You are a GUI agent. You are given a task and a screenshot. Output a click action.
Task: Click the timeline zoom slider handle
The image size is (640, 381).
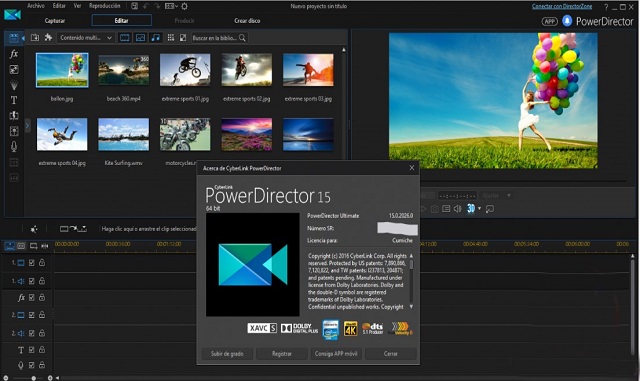[x=33, y=378]
